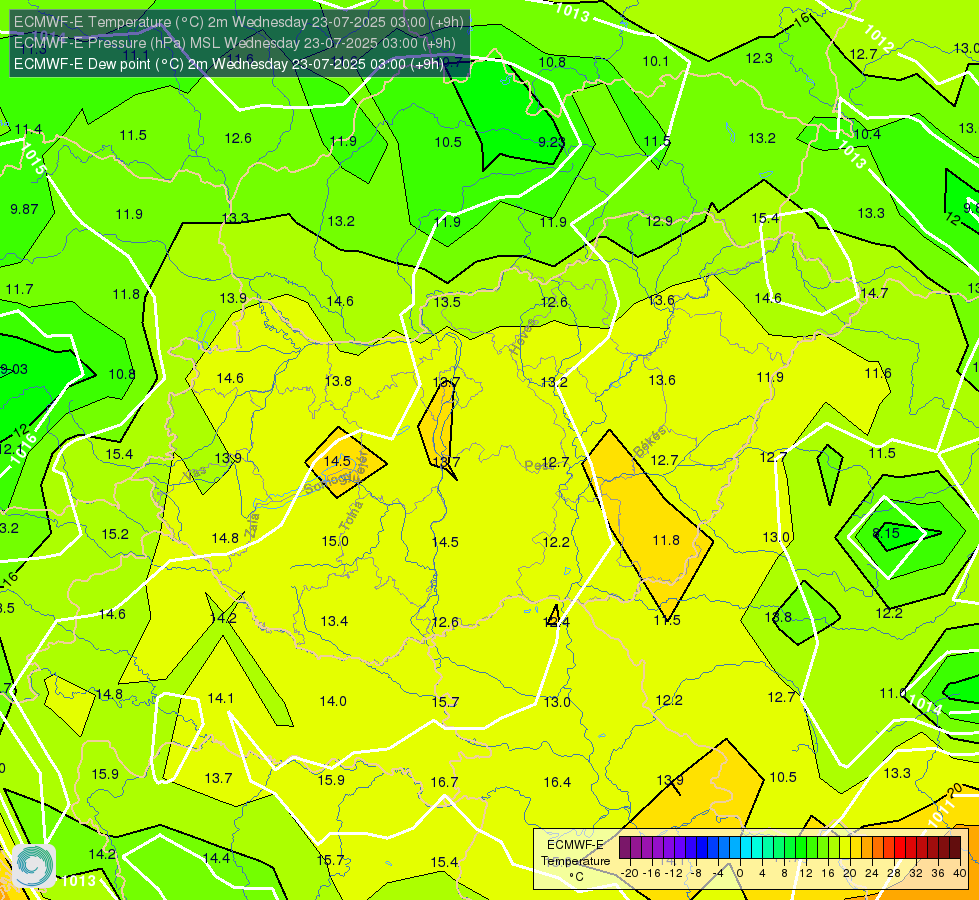
Task: Click the 10.4 dew point value
Action: 867,134
